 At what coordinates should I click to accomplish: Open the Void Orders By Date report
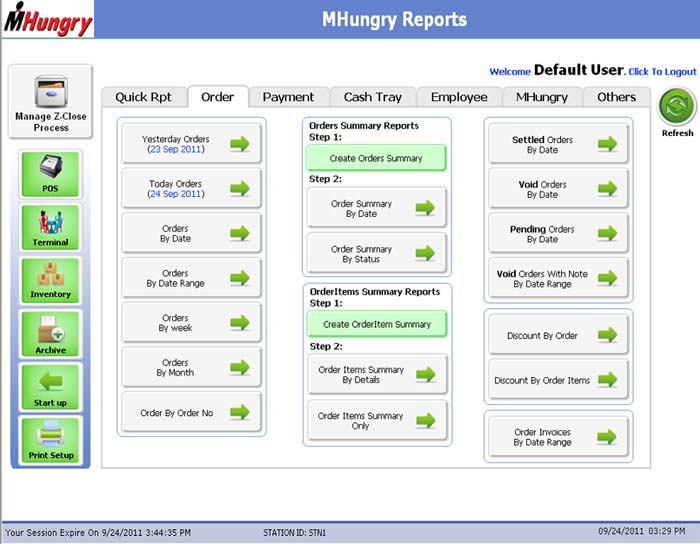[x=558, y=189]
